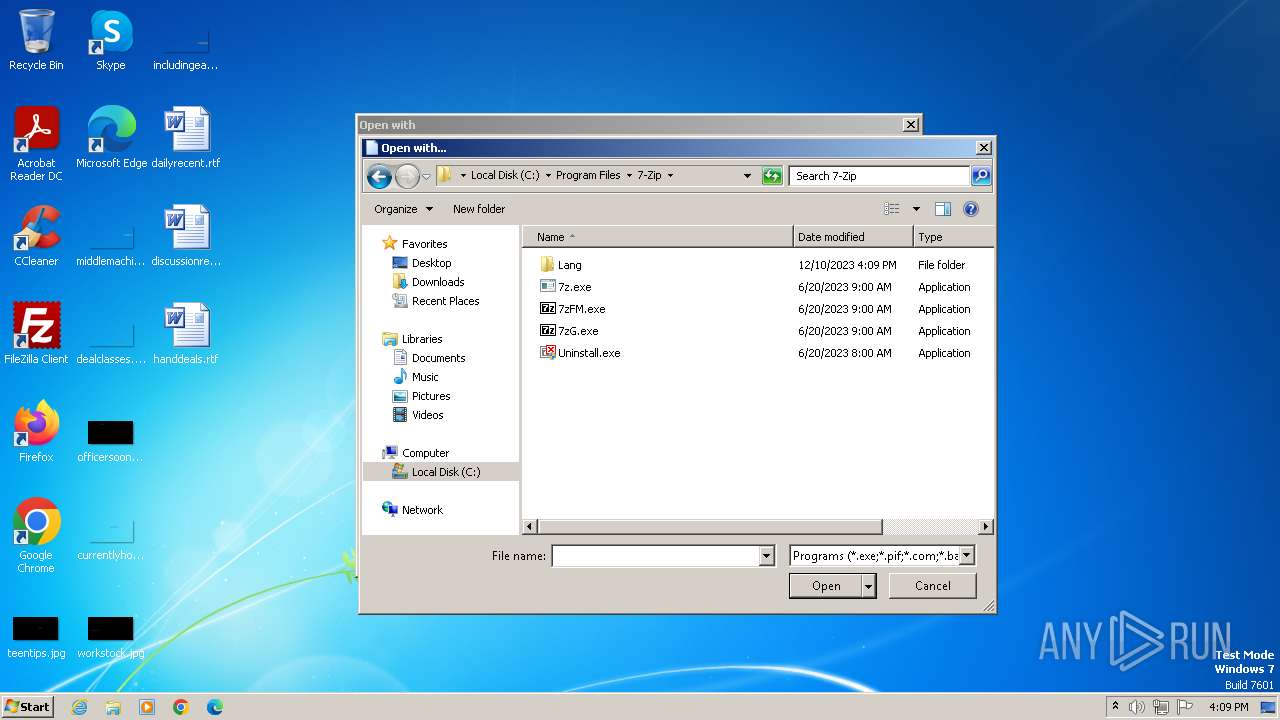The width and height of the screenshot is (1280, 720).
Task: Toggle the preview pane icon
Action: click(942, 209)
